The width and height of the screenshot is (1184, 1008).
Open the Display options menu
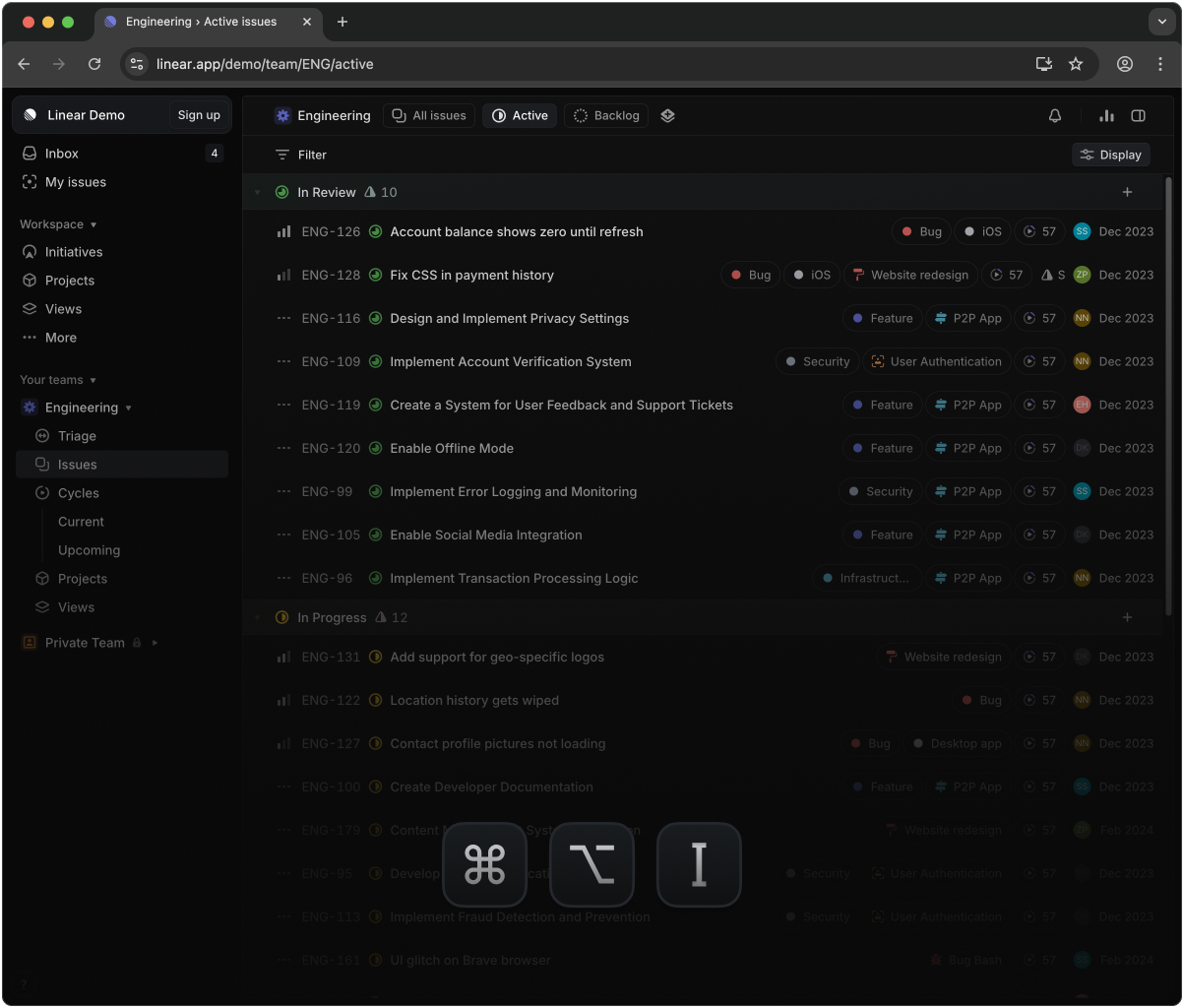[x=1110, y=155]
